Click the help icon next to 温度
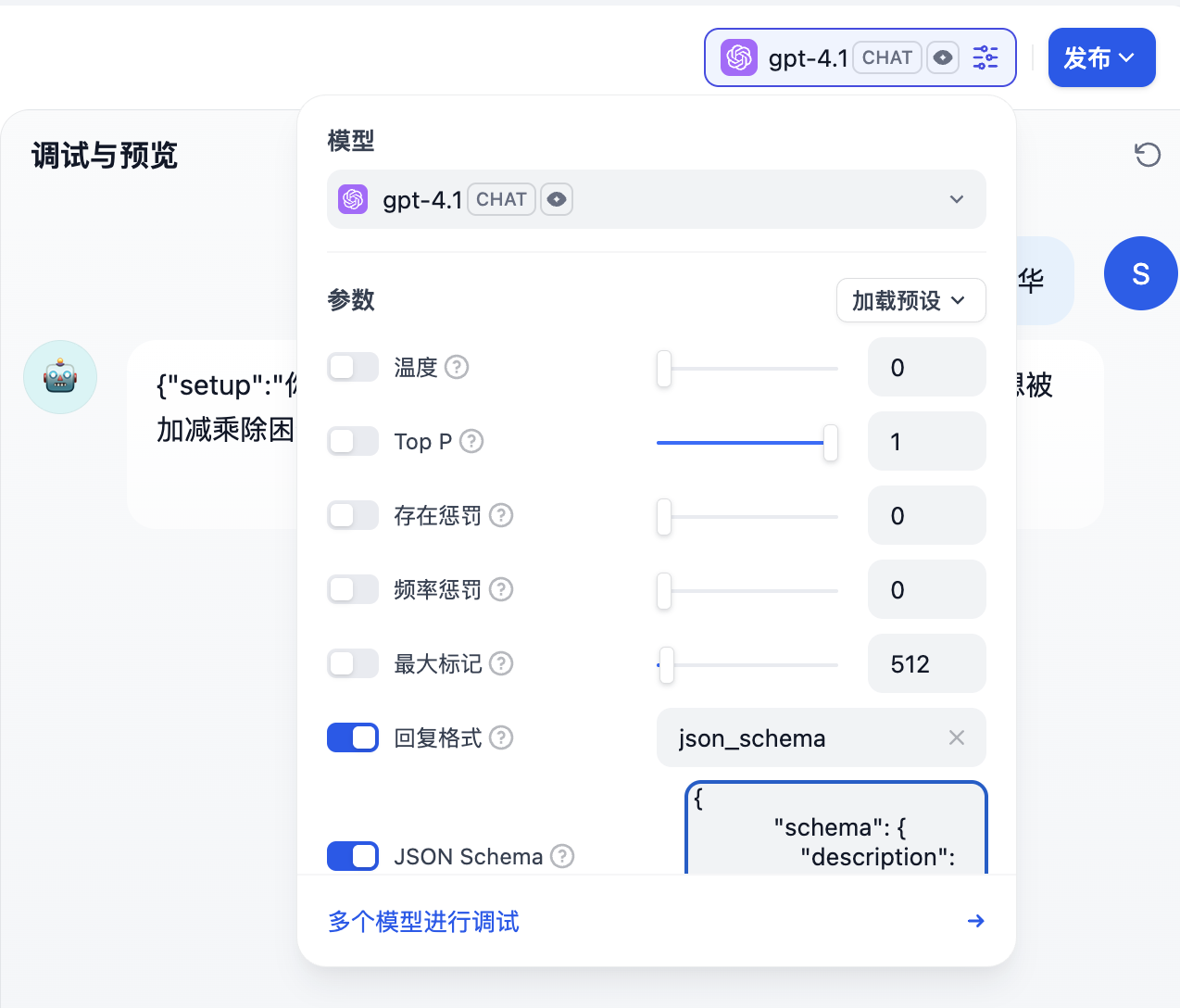Image resolution: width=1180 pixels, height=1008 pixels. [x=457, y=368]
